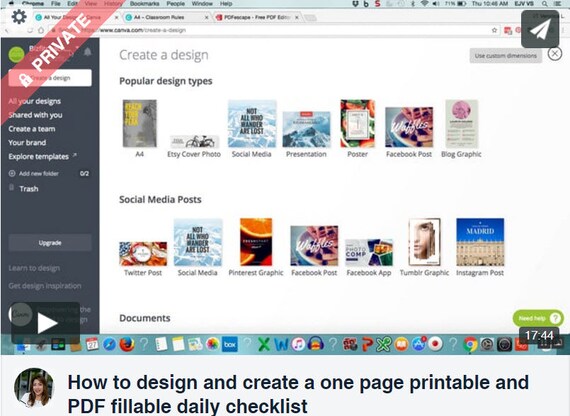This screenshot has height=416, width=570.
Task: Open the notifications bell icon
Action: 88,52
